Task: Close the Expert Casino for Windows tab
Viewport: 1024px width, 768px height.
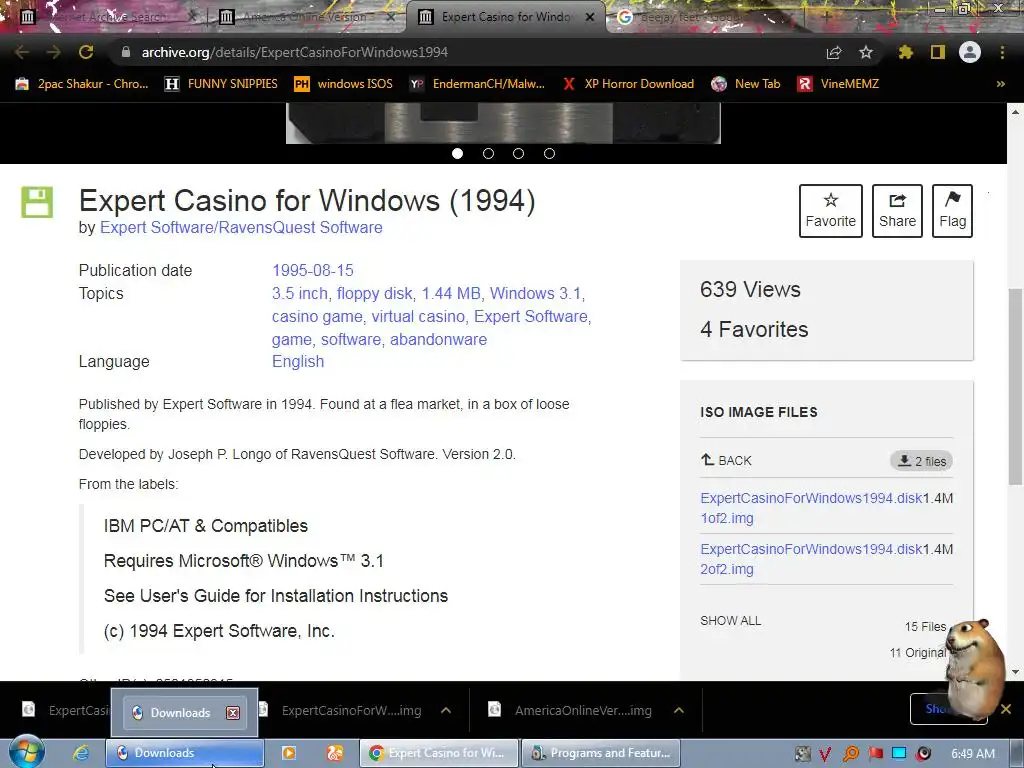Action: click(590, 17)
